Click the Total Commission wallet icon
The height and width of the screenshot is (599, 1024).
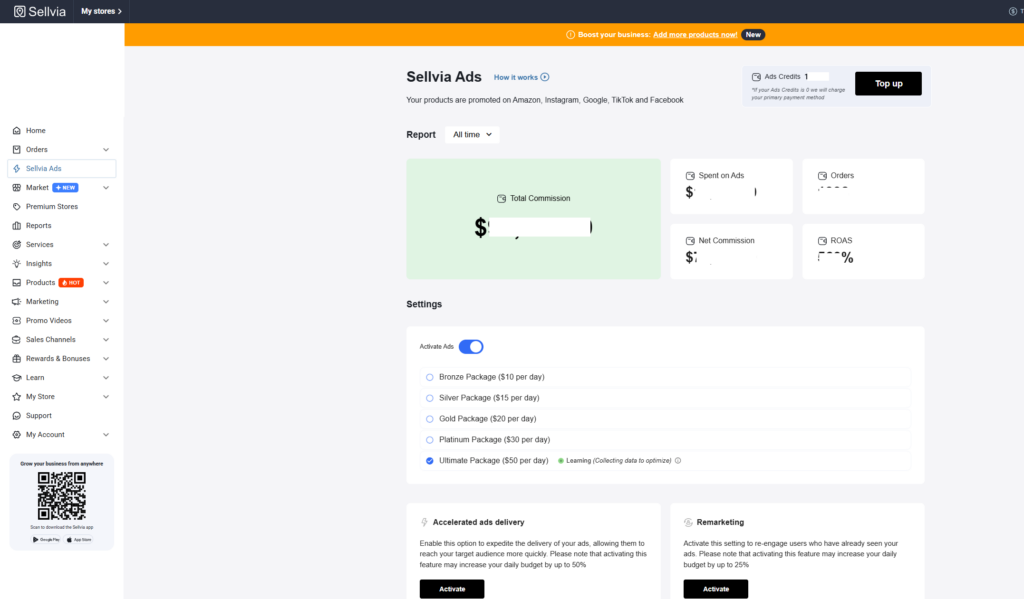tap(502, 199)
